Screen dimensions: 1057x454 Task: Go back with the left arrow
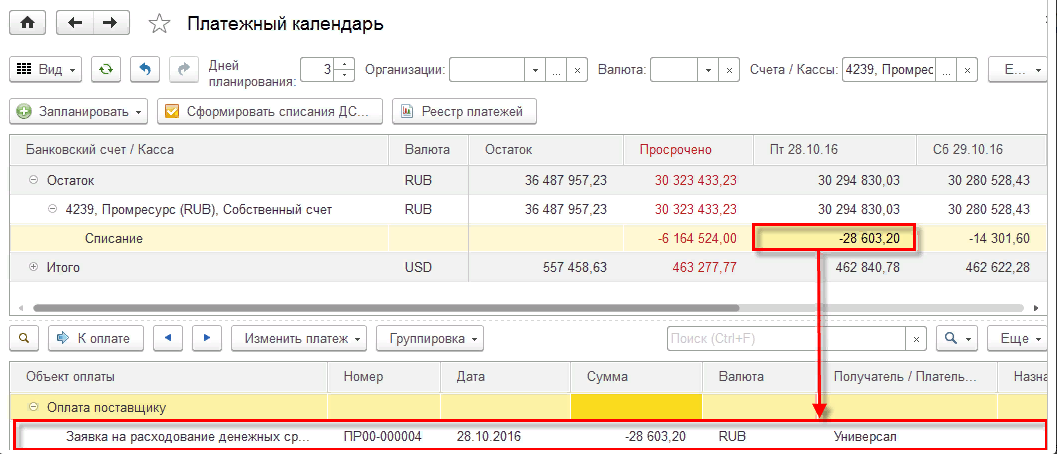(x=76, y=22)
